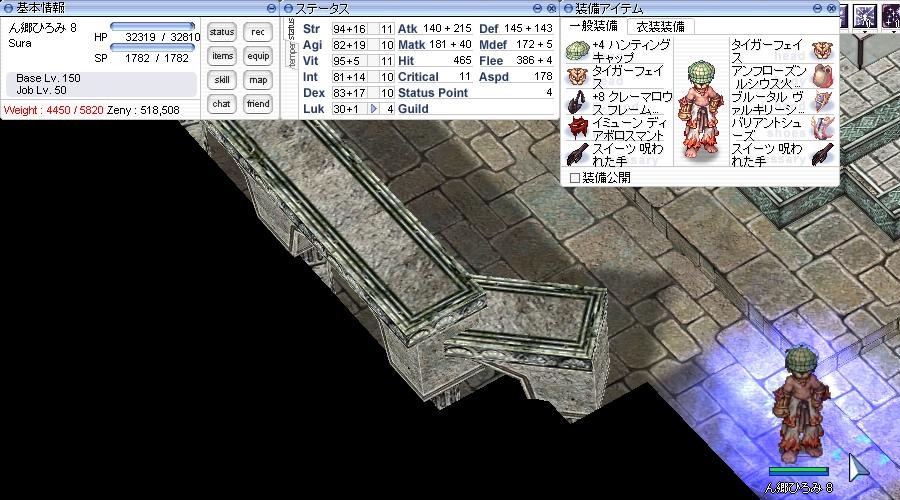Click the Sura job name text
900x500 pixels.
click(20, 44)
